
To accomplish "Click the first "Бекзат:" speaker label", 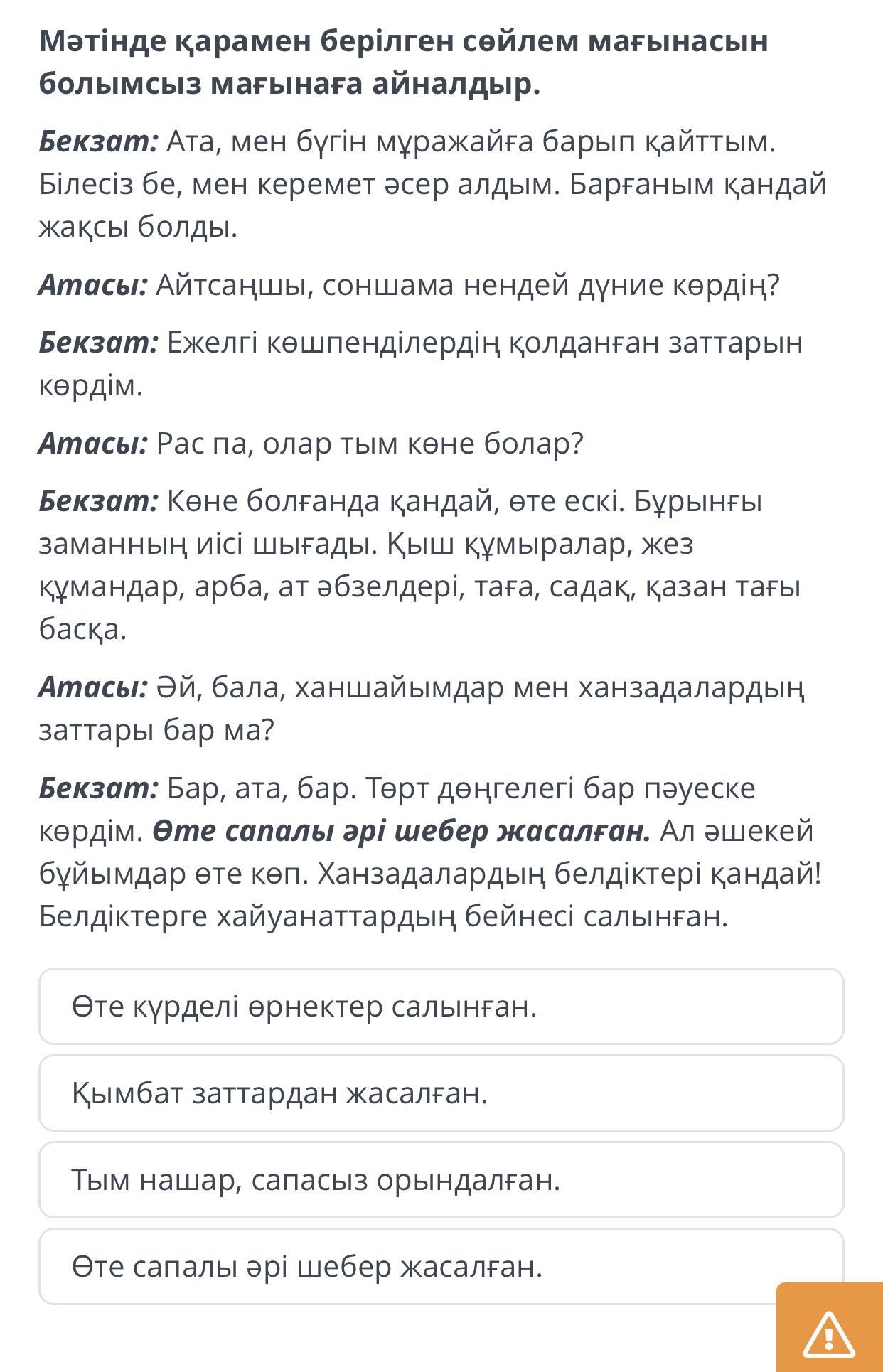I will (x=98, y=141).
